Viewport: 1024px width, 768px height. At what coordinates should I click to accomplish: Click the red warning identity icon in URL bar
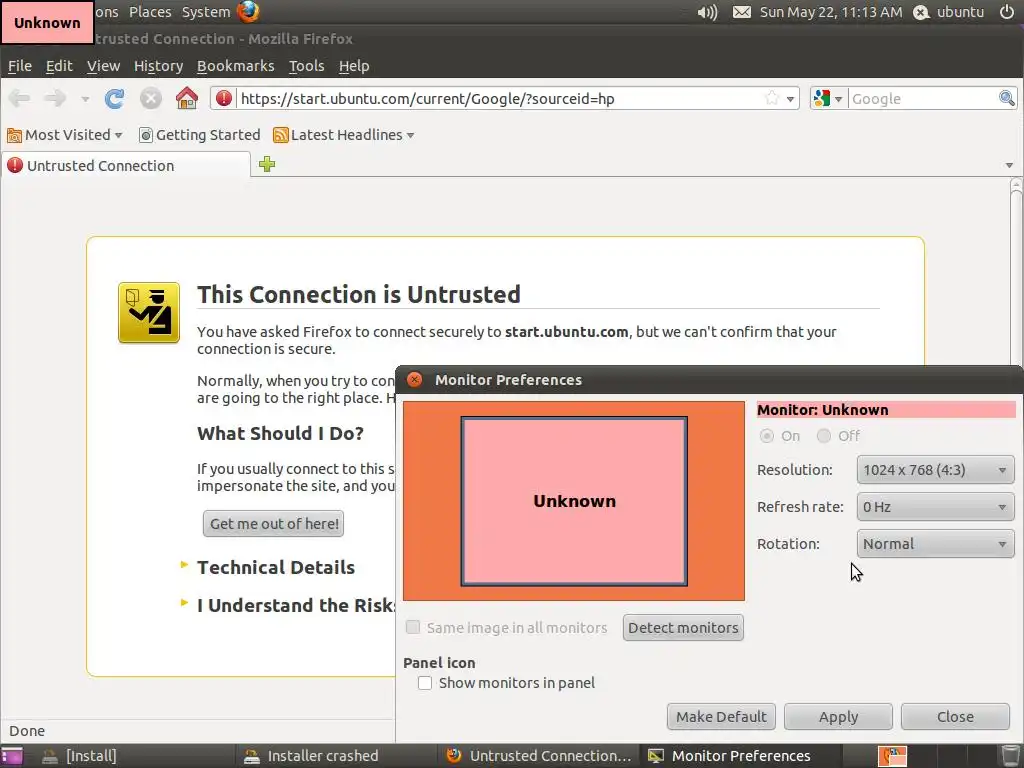(224, 99)
